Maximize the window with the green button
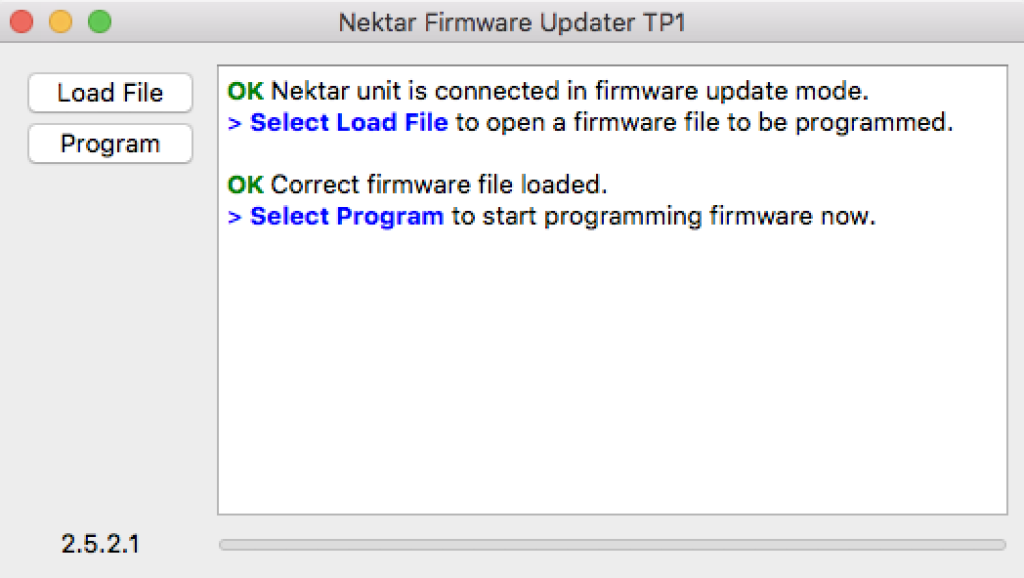Screen dimensions: 1024x578 click(99, 21)
